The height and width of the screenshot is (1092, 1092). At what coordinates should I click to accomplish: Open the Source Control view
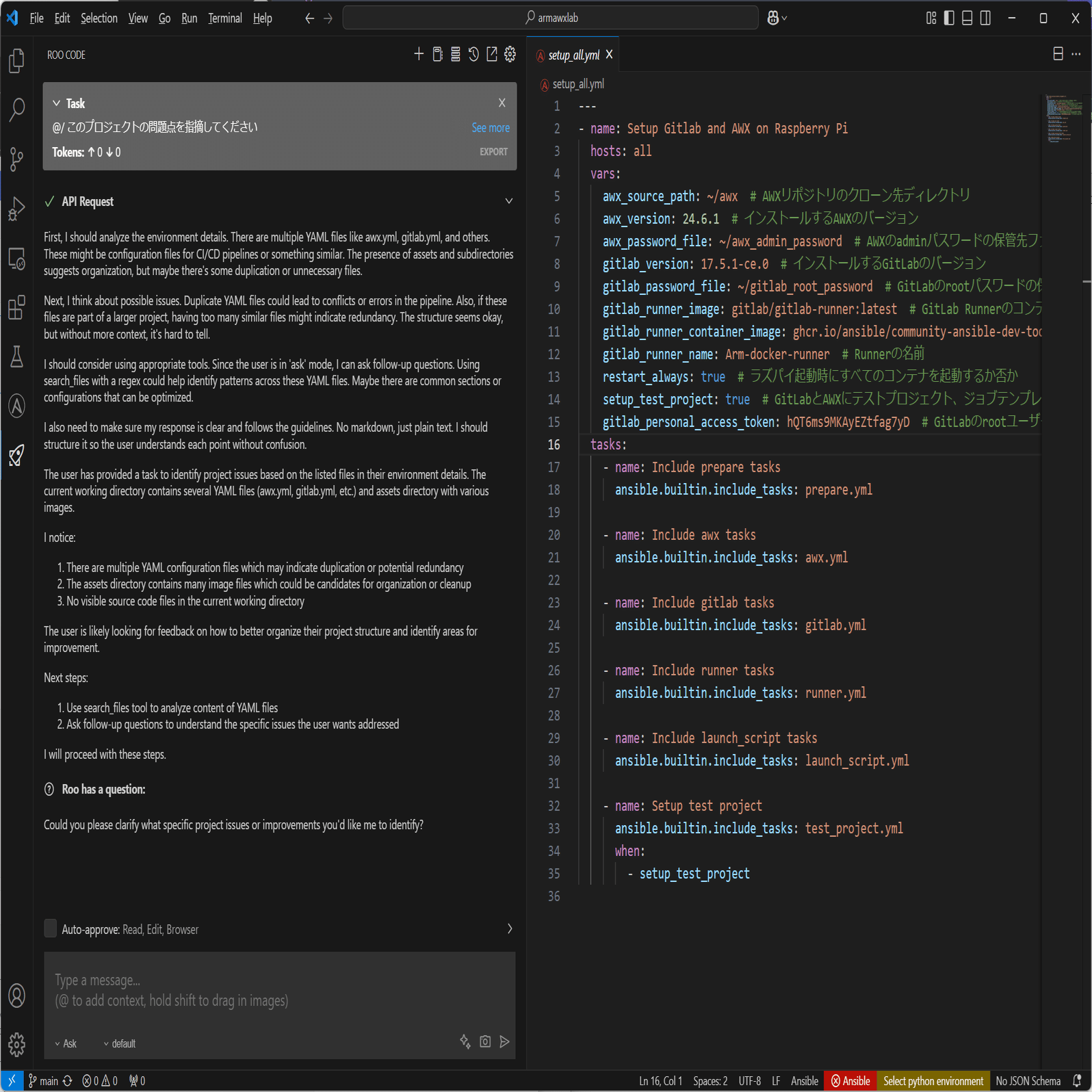(17, 159)
